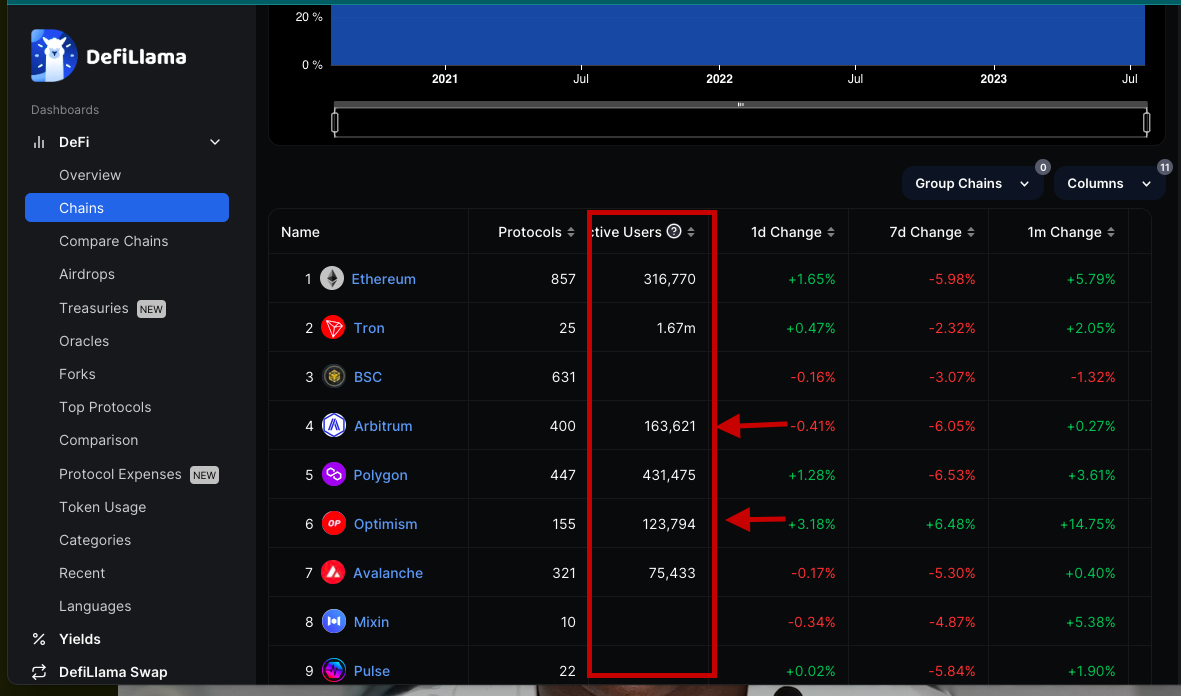This screenshot has width=1181, height=696.
Task: Open Comparison in sidebar
Action: pyautogui.click(x=99, y=441)
